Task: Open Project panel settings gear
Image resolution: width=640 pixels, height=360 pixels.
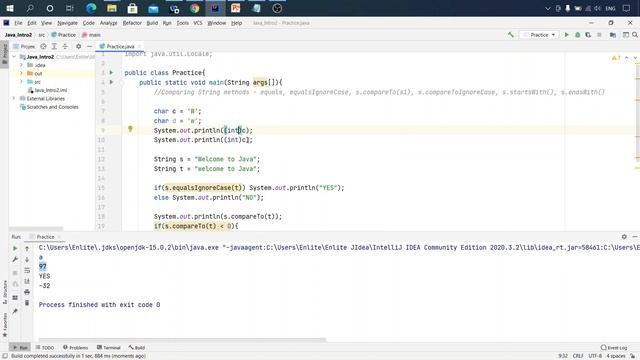Action: pos(78,47)
